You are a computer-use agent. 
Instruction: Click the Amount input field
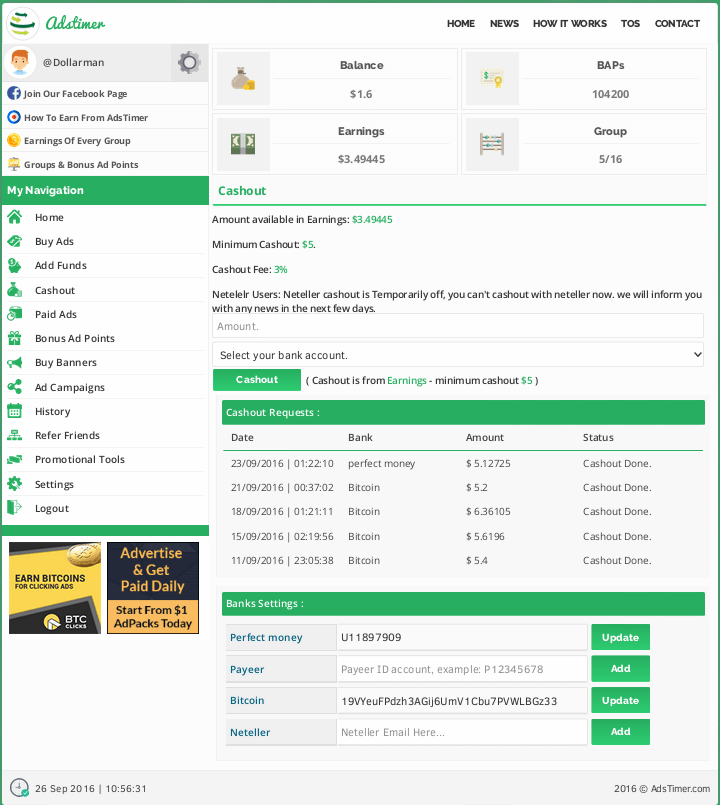tap(458, 326)
